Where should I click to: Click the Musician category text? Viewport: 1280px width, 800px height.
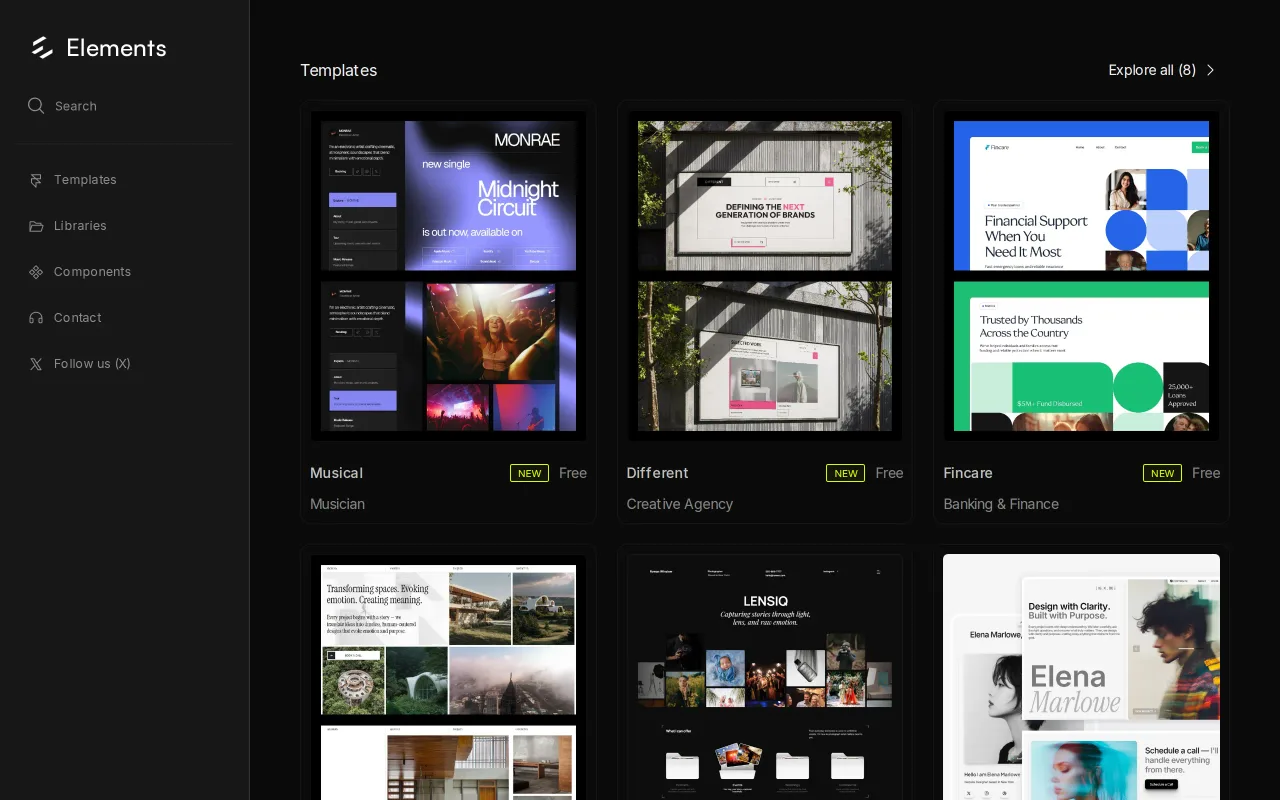point(337,504)
